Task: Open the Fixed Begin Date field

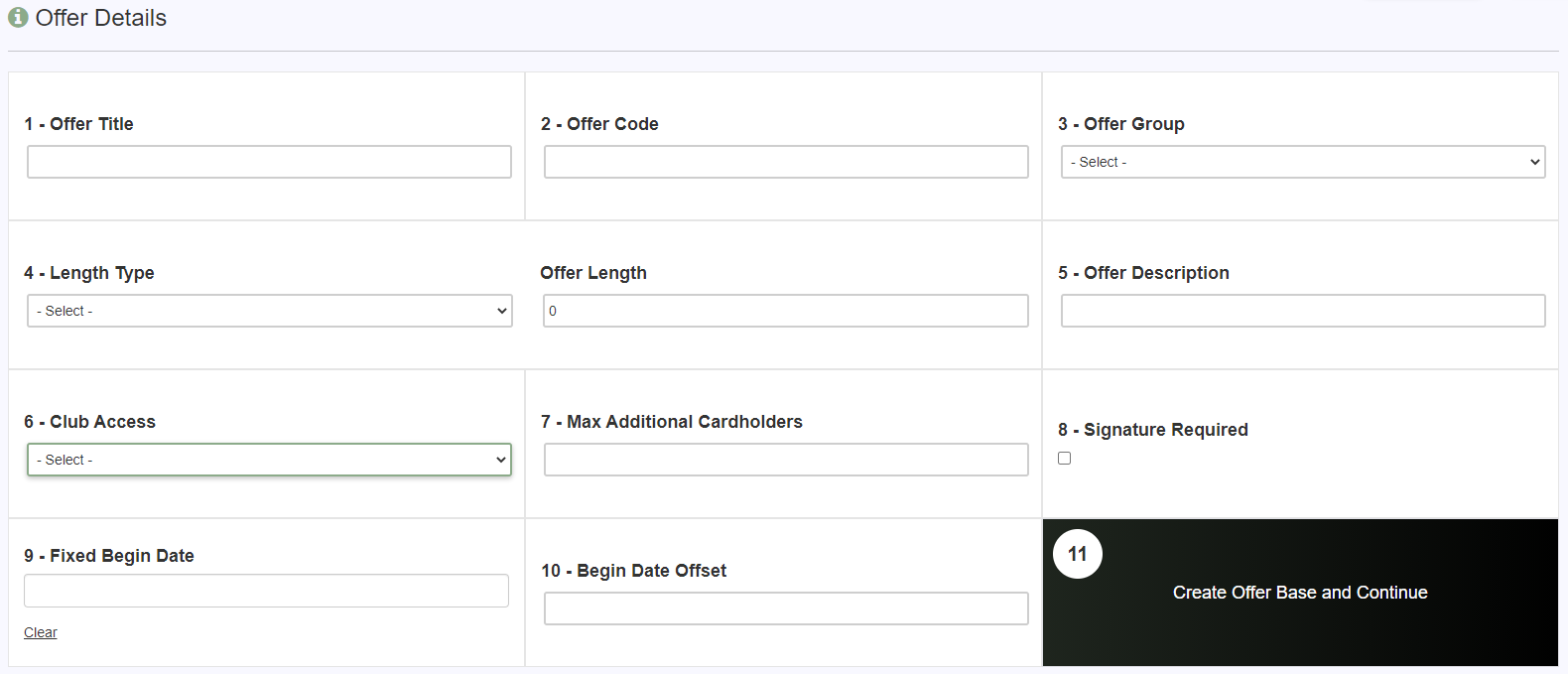Action: click(x=266, y=591)
